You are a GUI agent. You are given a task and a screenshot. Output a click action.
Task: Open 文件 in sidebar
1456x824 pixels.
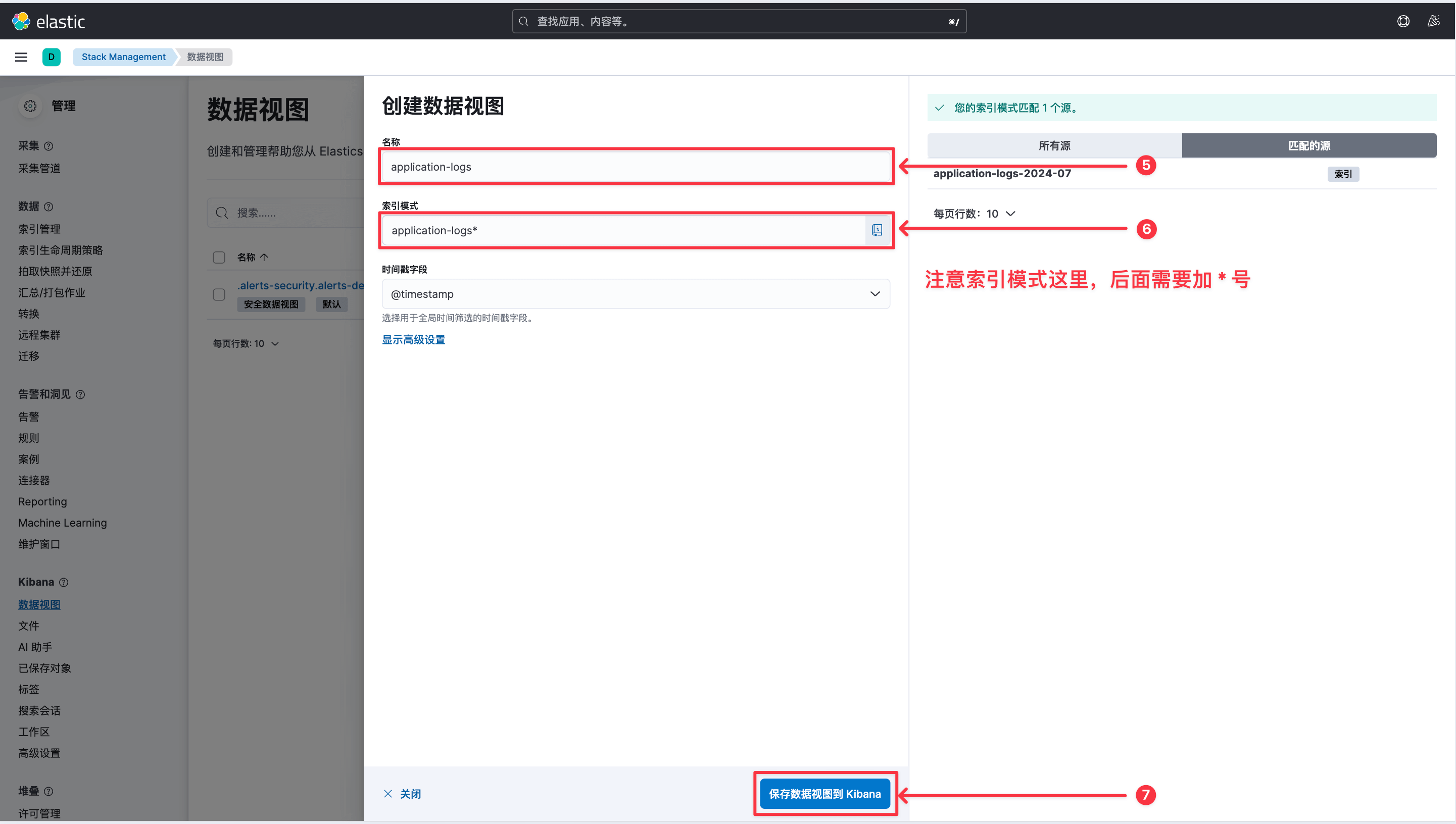28,626
